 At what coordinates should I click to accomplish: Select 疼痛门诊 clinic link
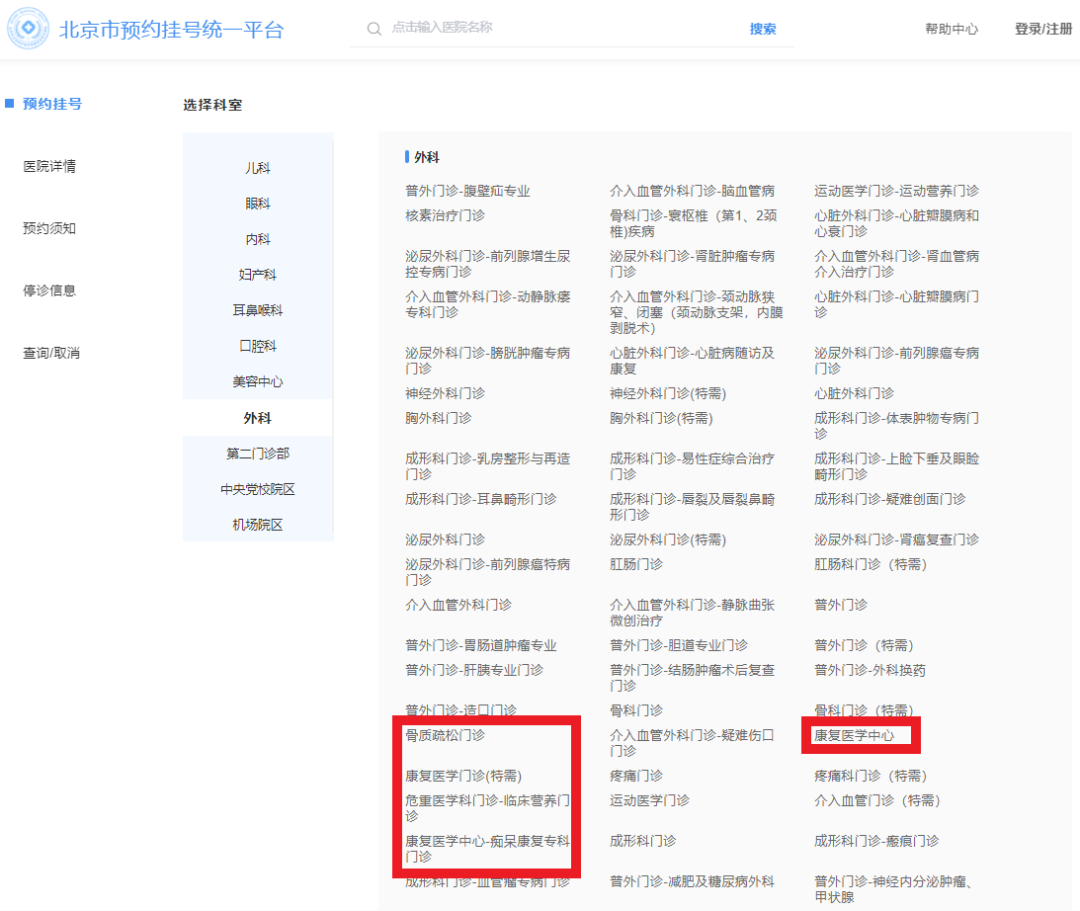click(x=636, y=776)
